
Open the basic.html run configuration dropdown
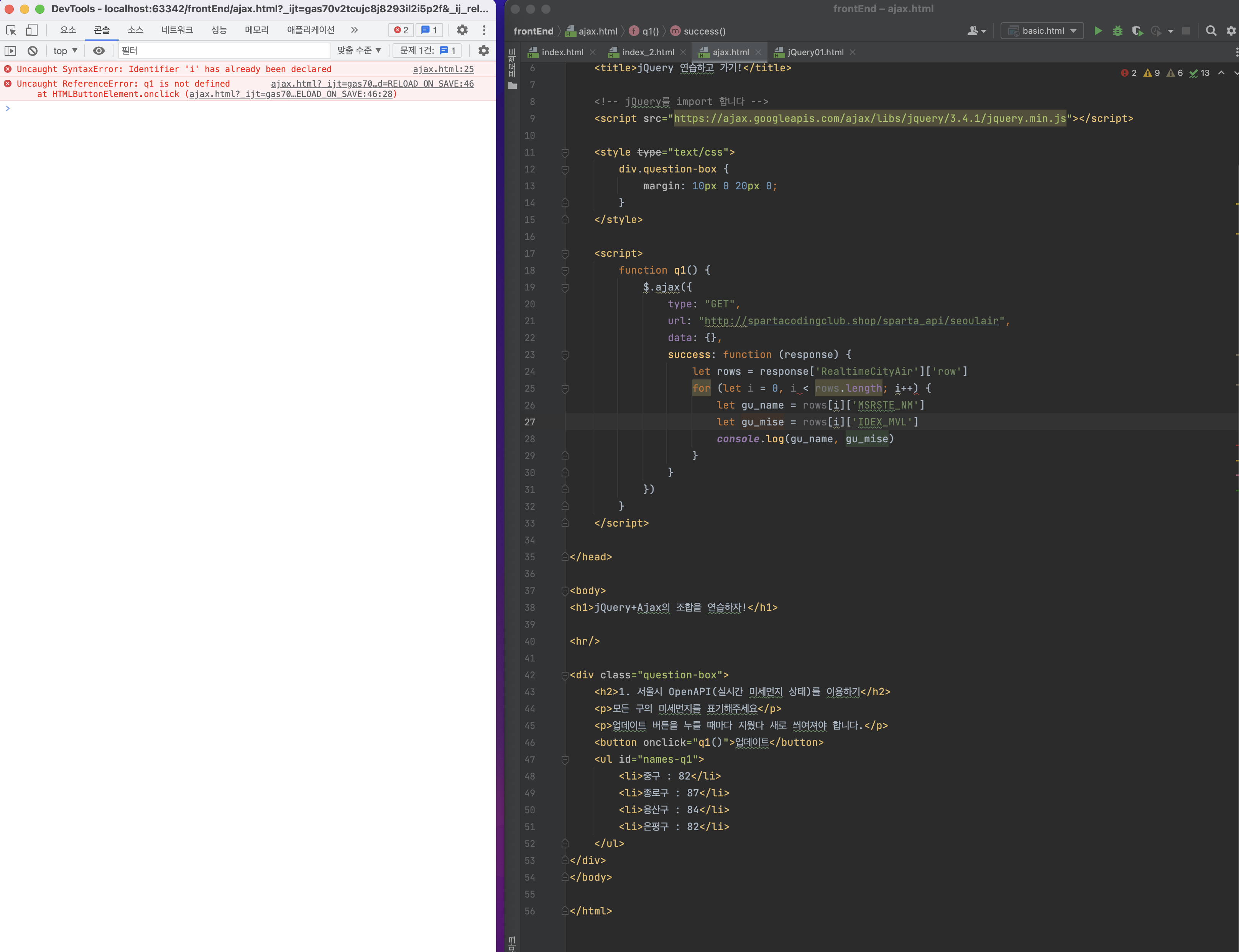click(x=1042, y=31)
